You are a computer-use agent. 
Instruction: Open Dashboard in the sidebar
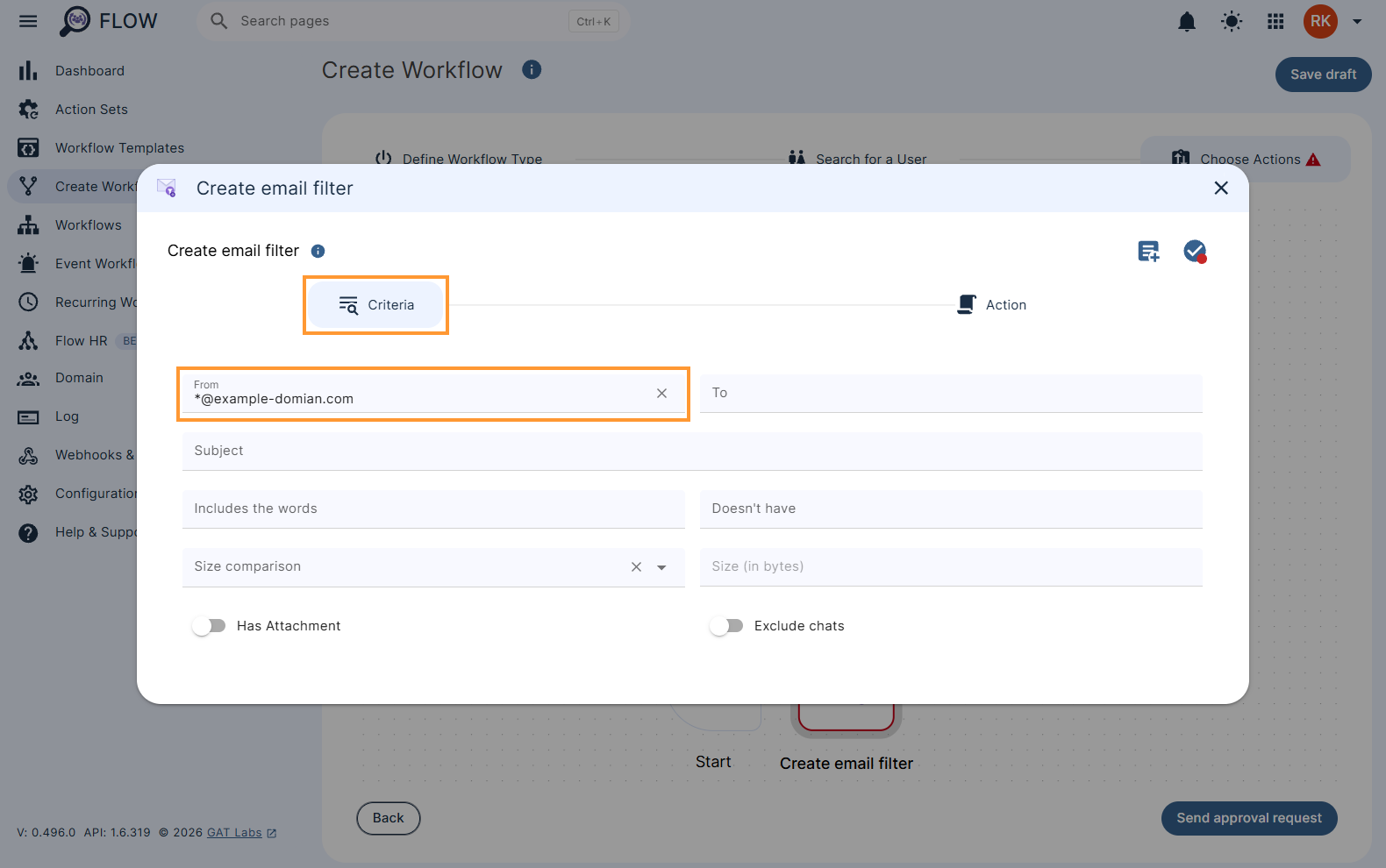pyautogui.click(x=89, y=71)
